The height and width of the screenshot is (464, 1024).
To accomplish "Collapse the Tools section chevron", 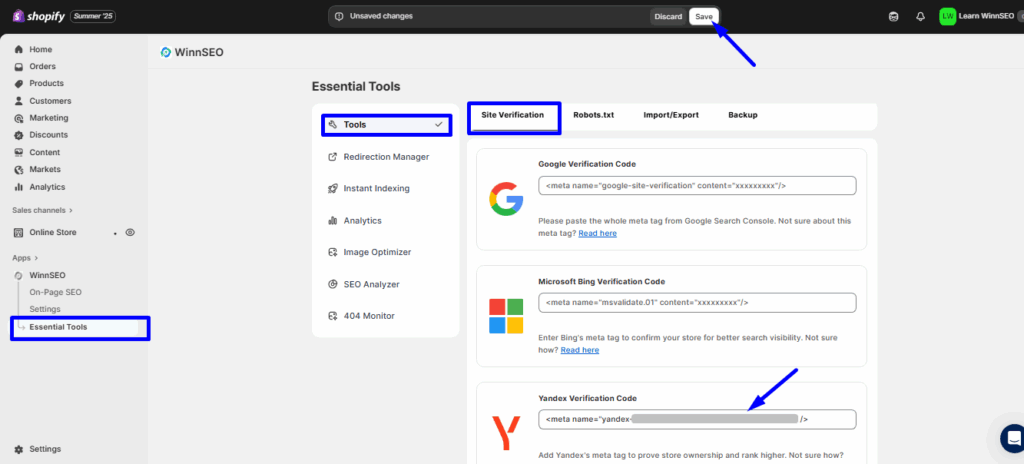I will click(x=439, y=124).
